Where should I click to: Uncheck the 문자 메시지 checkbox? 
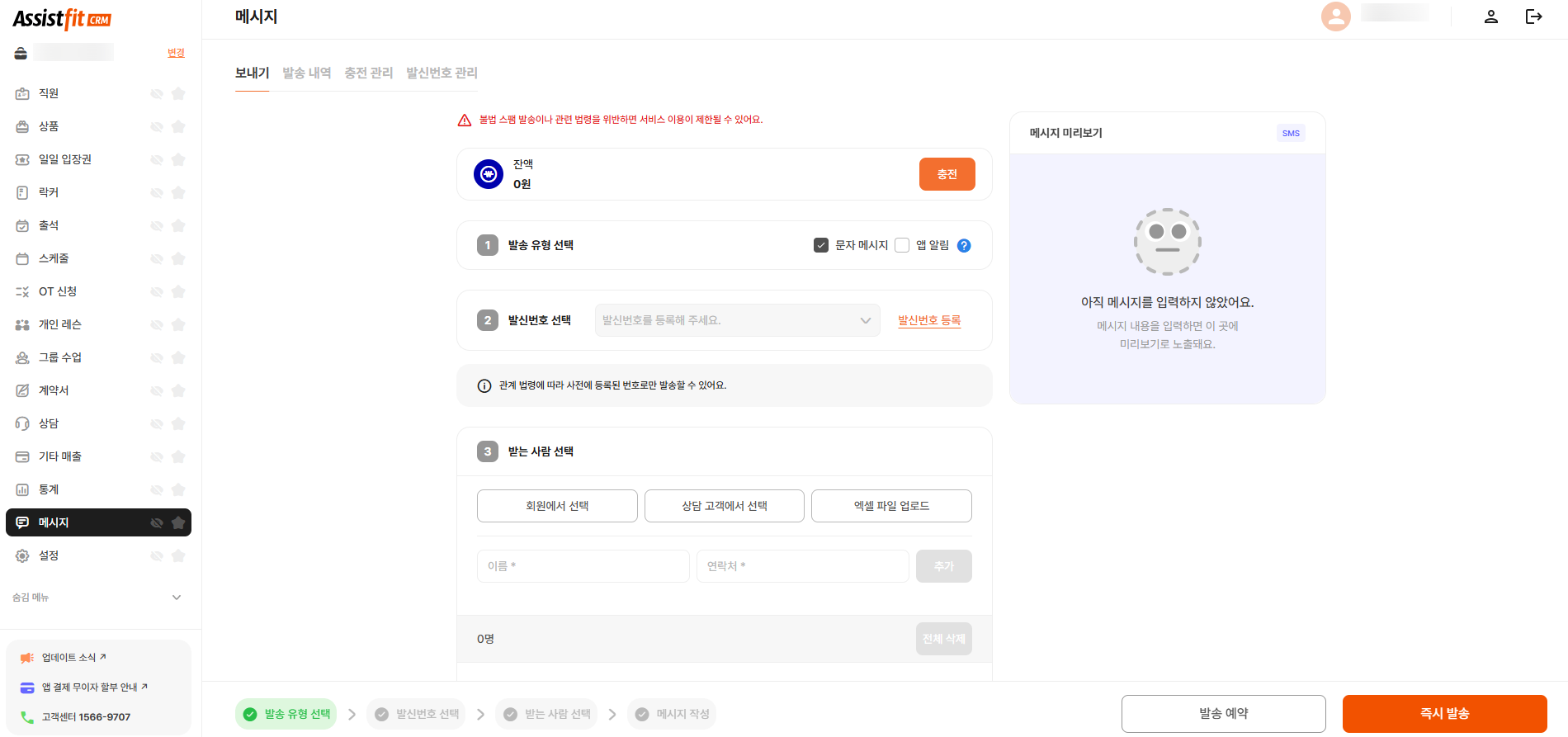tap(821, 245)
